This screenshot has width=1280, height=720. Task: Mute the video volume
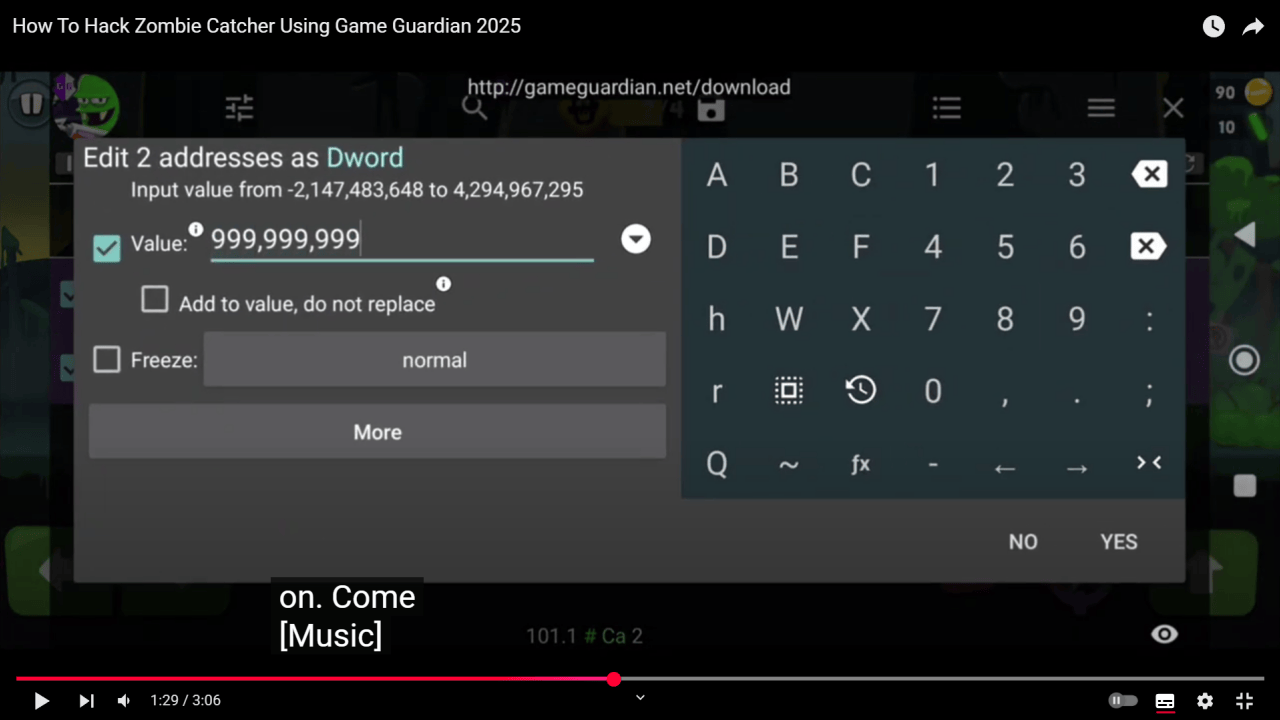pyautogui.click(x=124, y=701)
